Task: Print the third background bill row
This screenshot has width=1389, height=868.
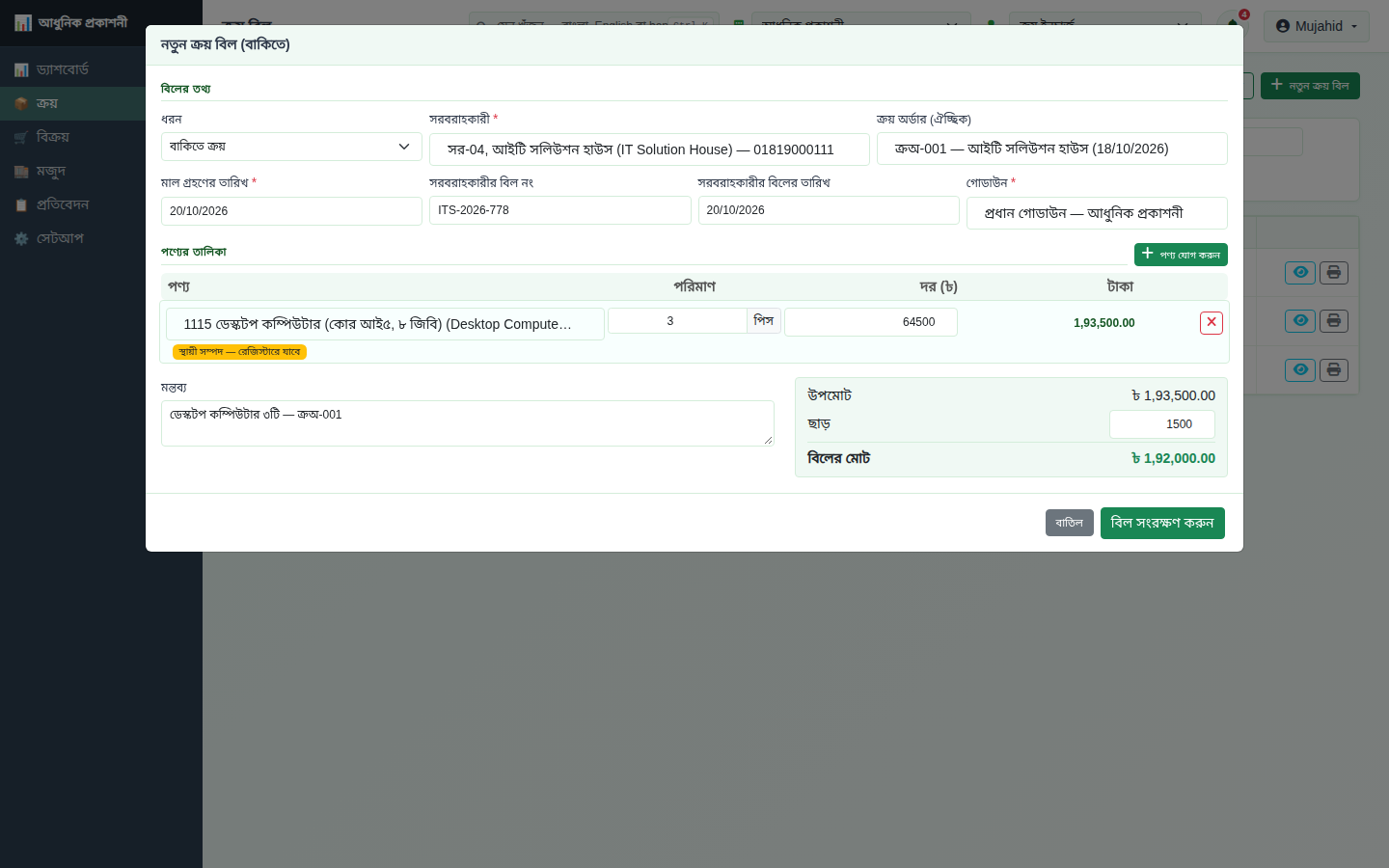Action: coord(1334,369)
